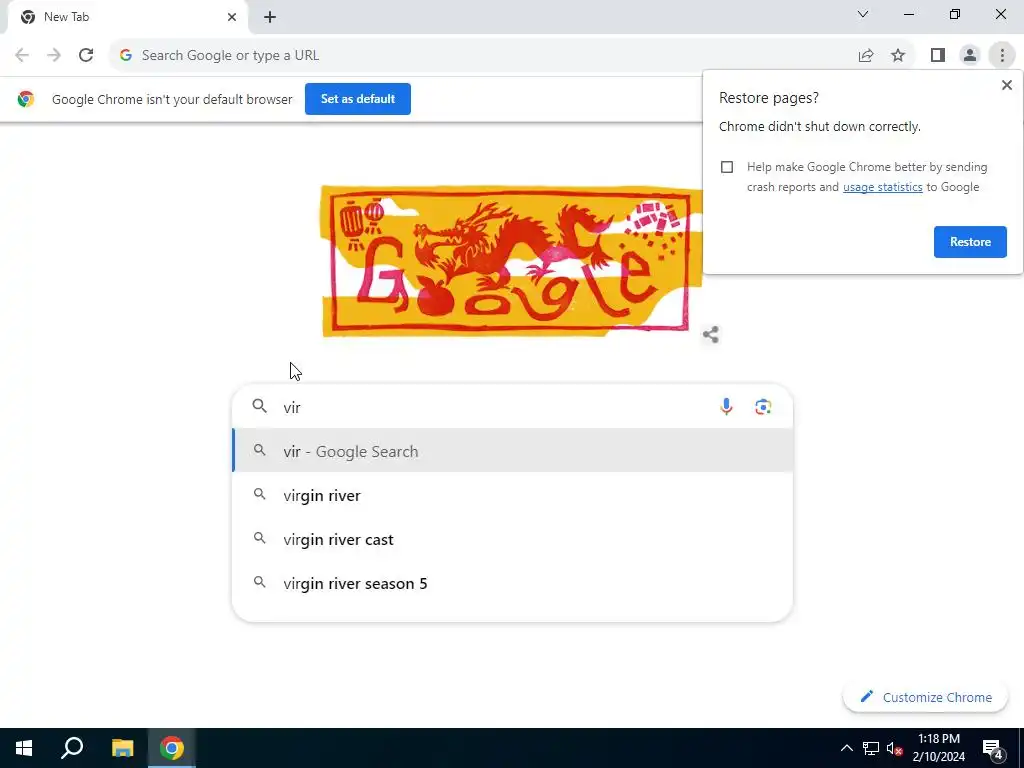This screenshot has width=1024, height=768.
Task: Open the taskbar clock and date
Action: pos(938,748)
